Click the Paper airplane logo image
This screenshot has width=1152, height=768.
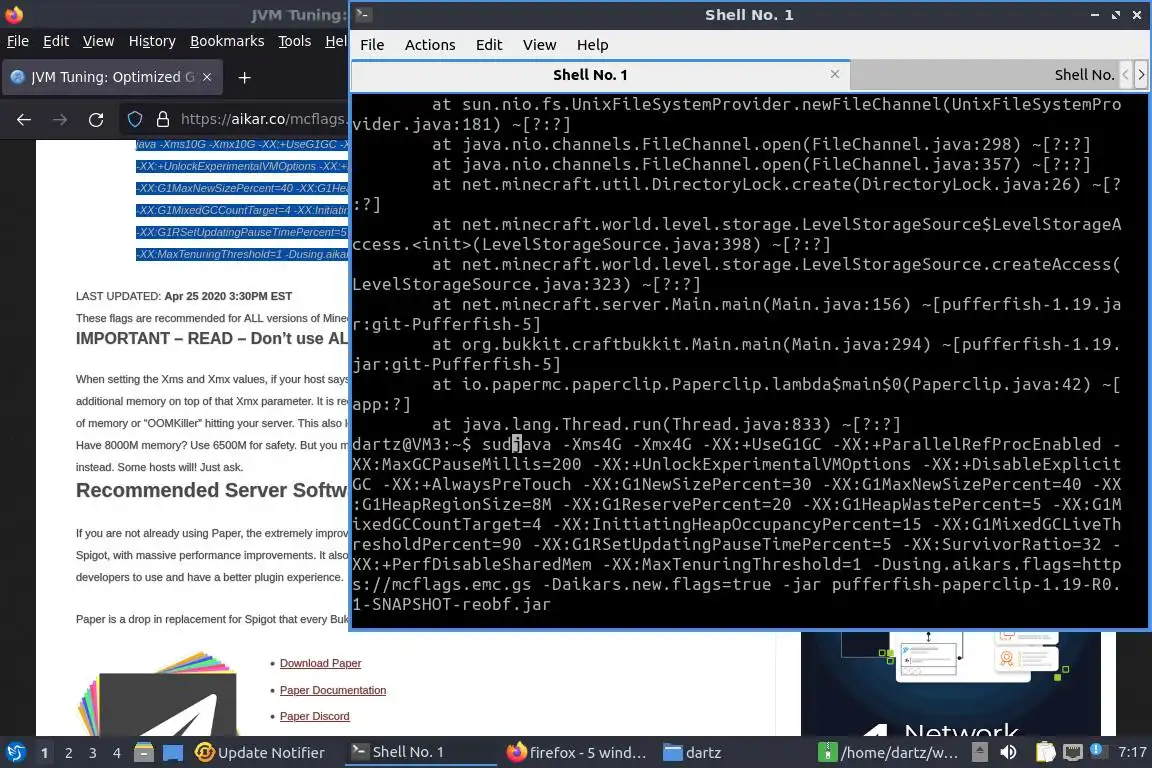pos(158,694)
